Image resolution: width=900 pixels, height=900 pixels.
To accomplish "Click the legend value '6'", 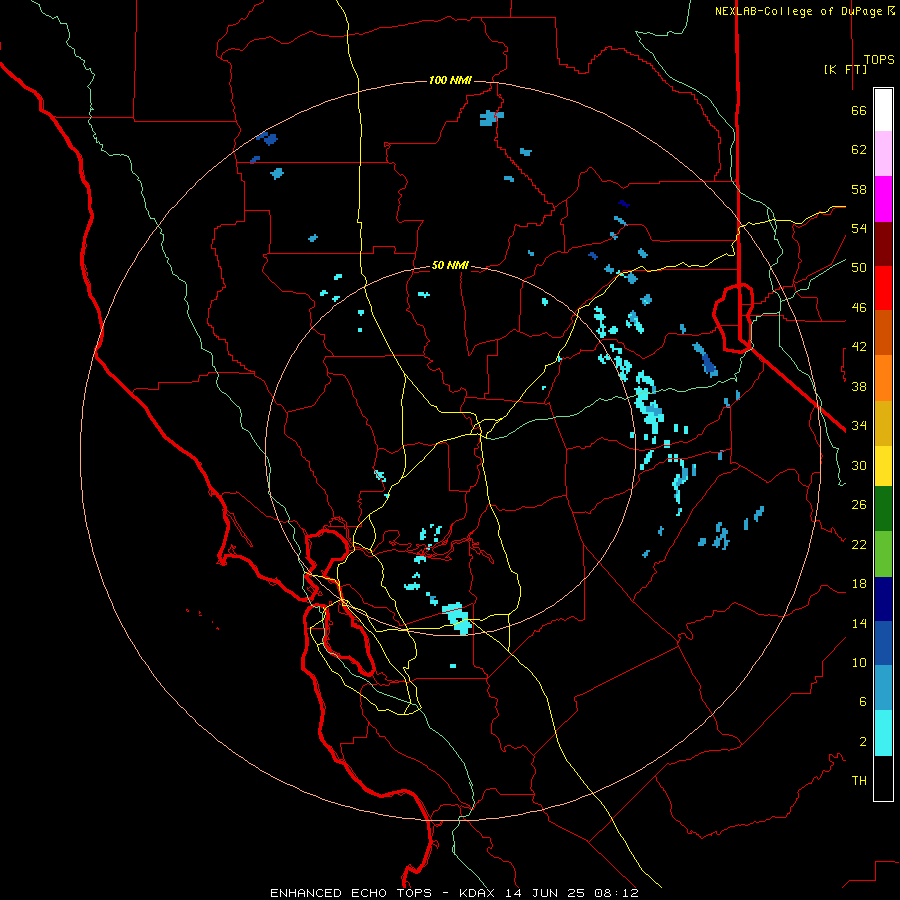I will 863,702.
